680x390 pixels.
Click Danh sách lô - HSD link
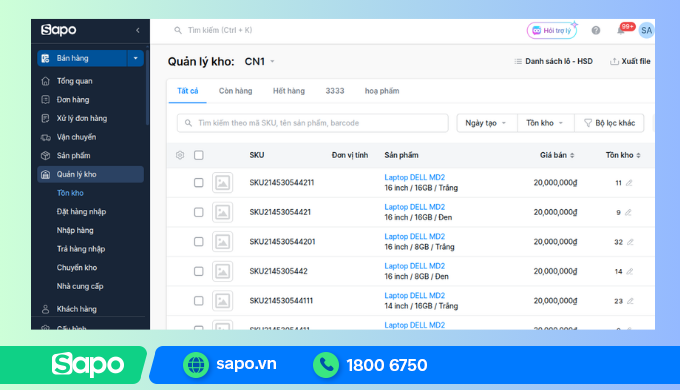[x=553, y=62]
